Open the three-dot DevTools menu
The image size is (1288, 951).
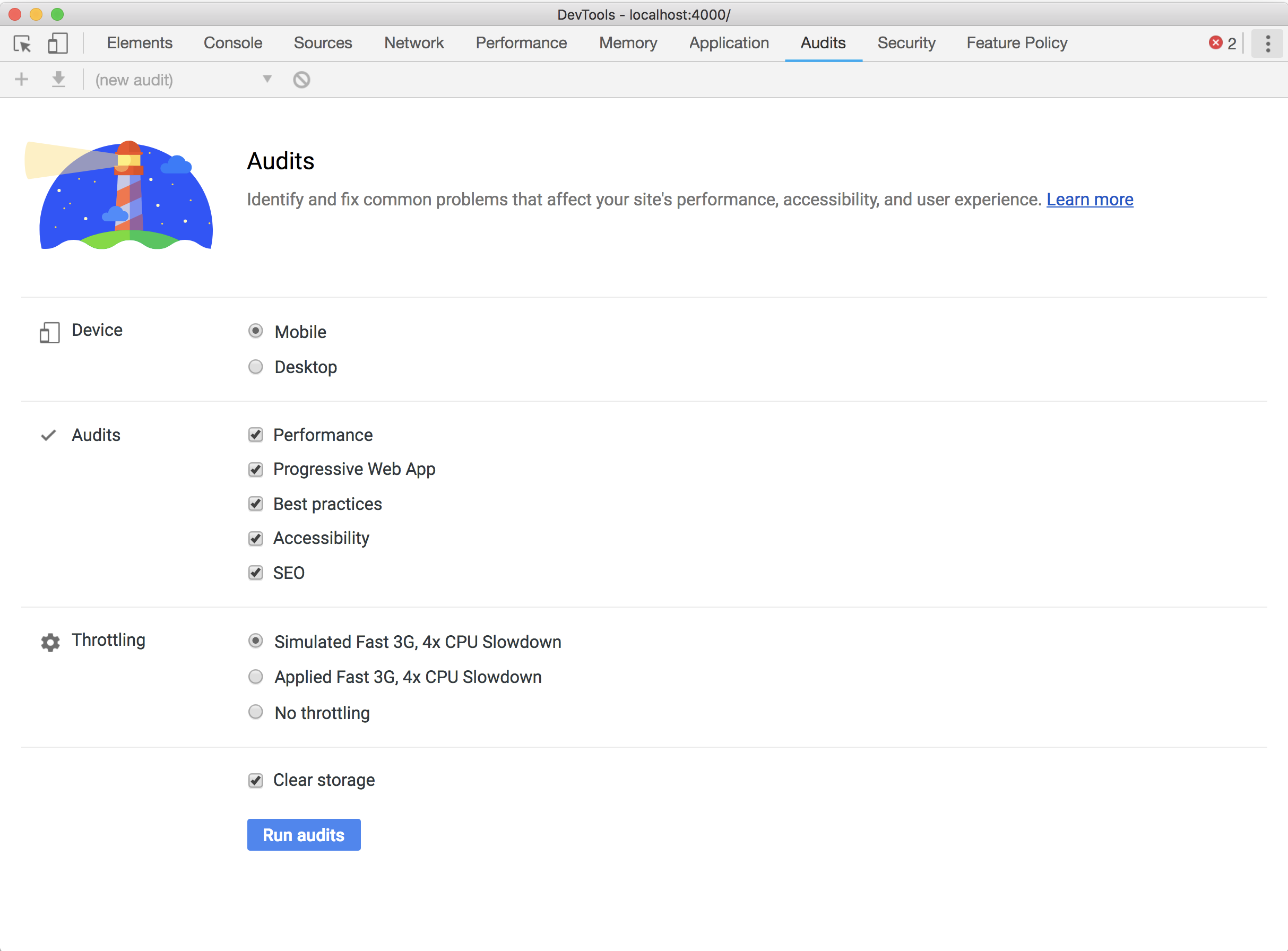[x=1267, y=44]
